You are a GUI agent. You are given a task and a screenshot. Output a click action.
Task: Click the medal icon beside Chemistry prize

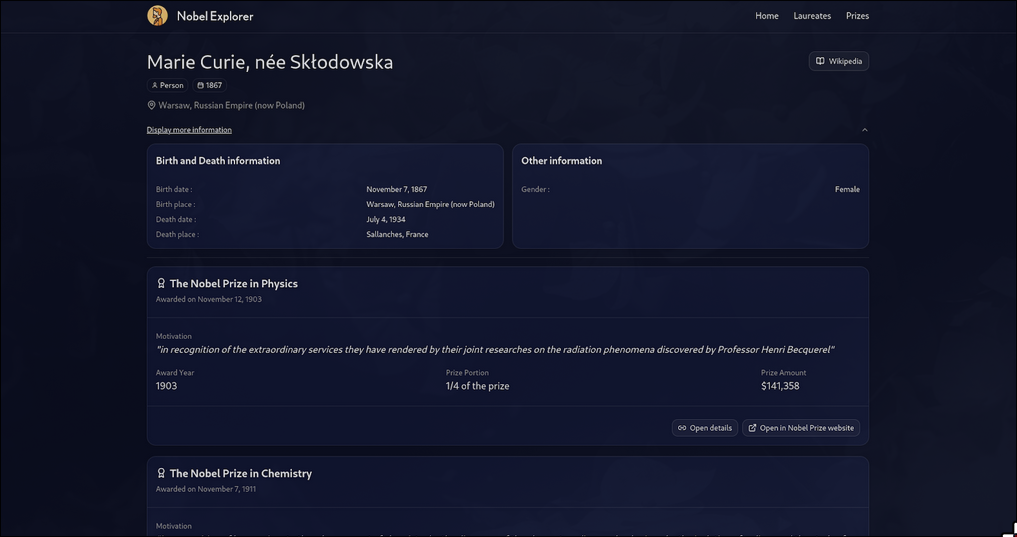pyautogui.click(x=161, y=473)
